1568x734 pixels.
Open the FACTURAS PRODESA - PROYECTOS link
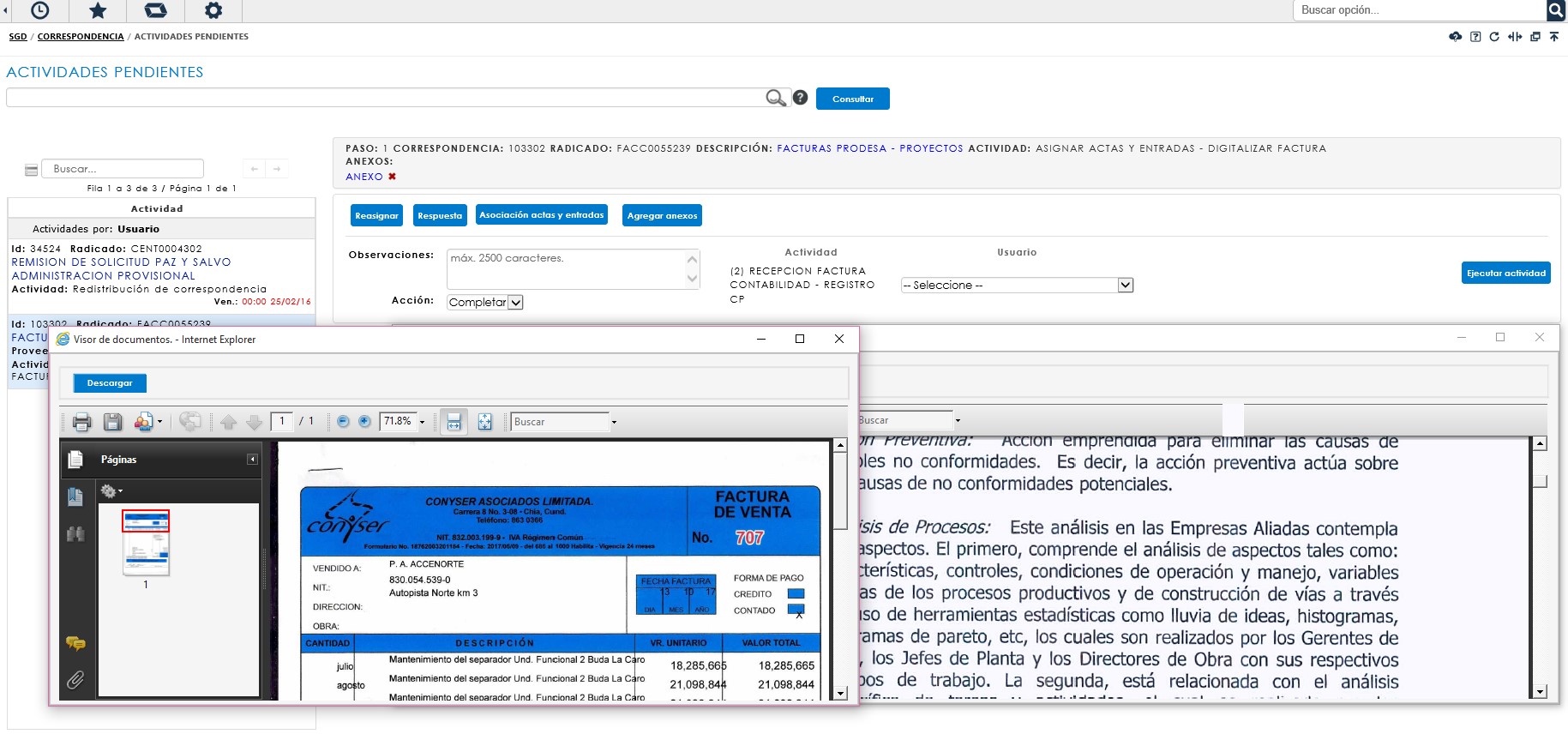870,148
